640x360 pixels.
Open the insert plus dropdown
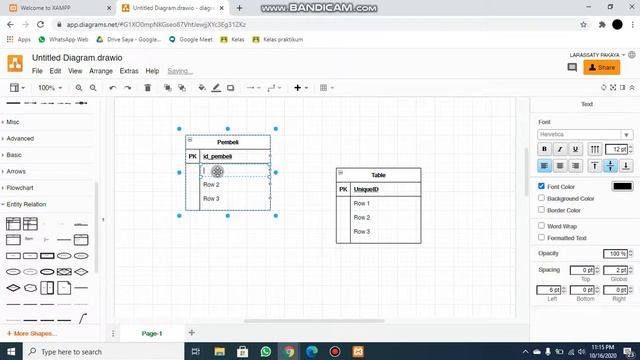tap(301, 88)
